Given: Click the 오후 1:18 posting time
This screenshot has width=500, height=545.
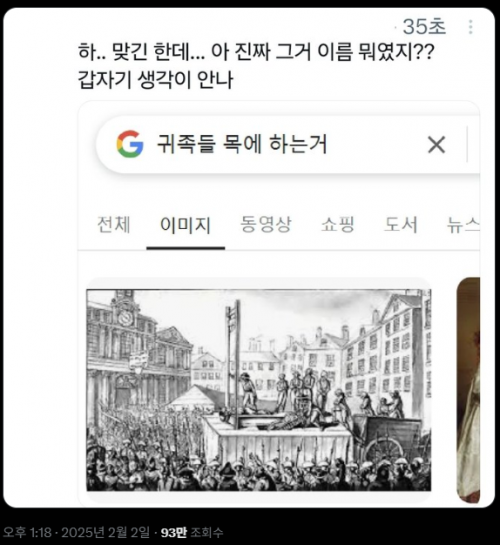Looking at the screenshot, I should pyautogui.click(x=27, y=532).
